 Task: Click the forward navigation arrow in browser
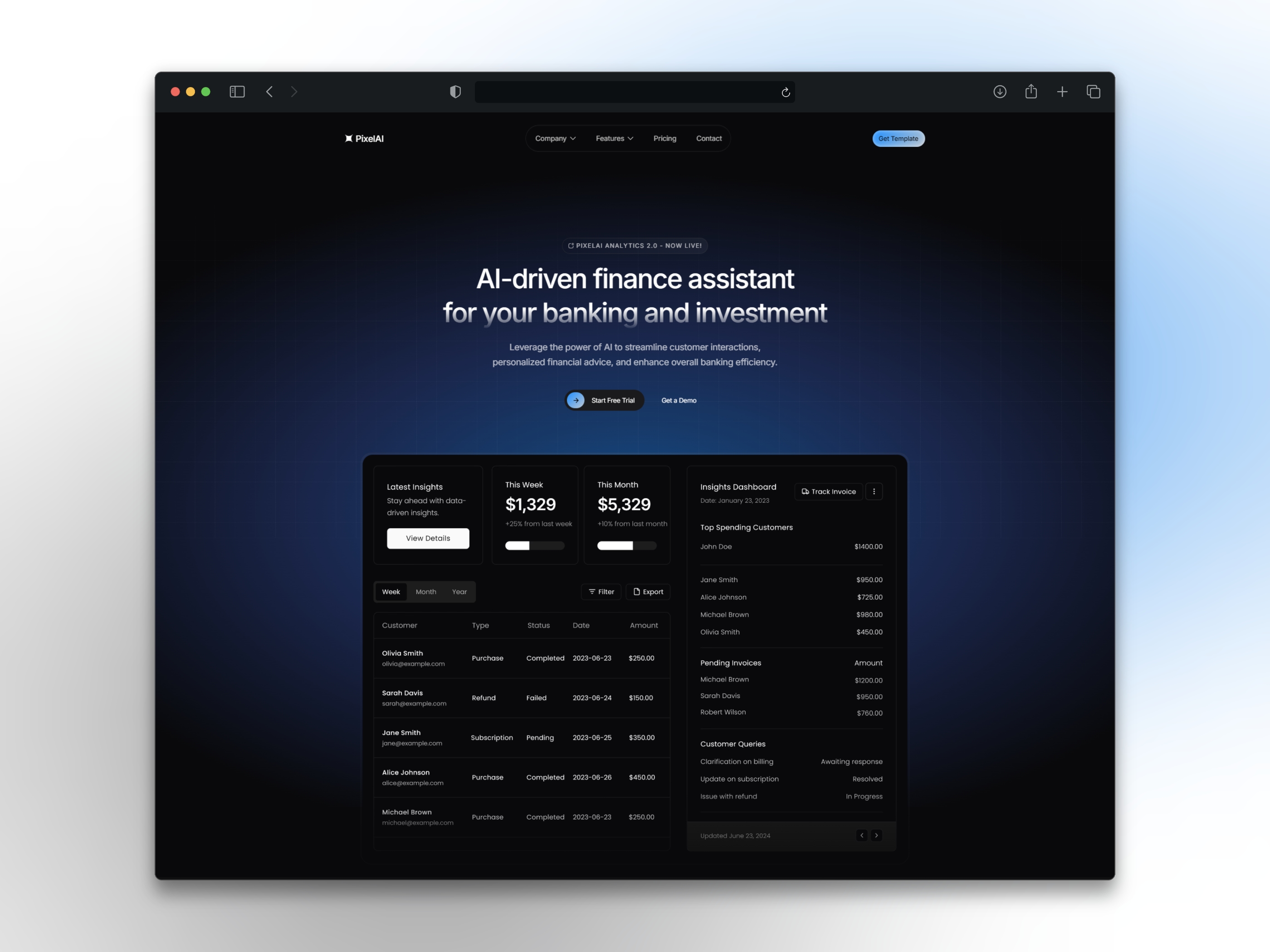295,91
